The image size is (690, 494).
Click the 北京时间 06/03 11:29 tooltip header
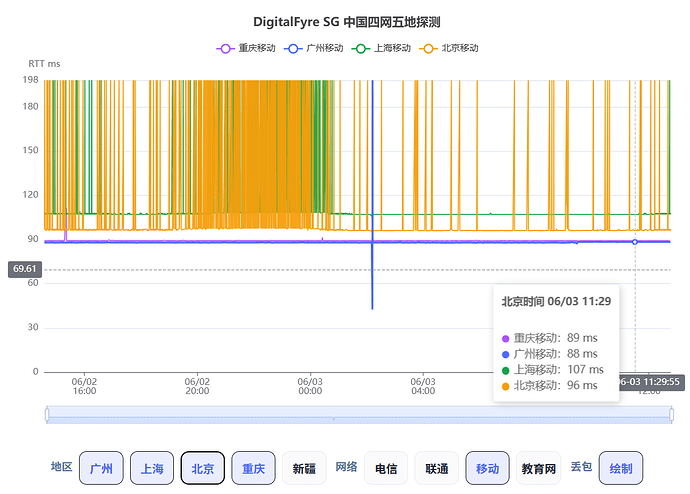556,301
